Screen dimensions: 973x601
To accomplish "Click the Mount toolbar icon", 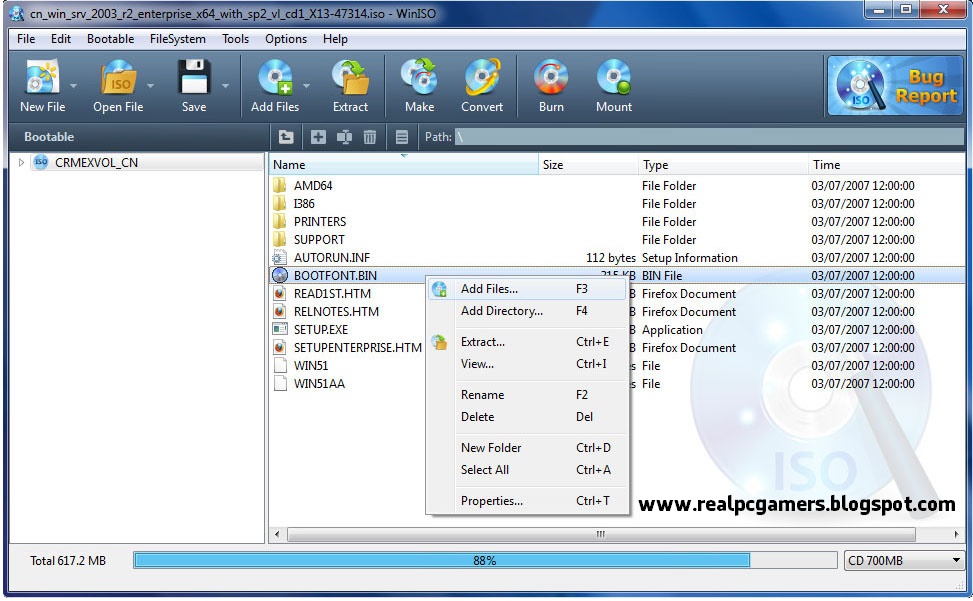I will pyautogui.click(x=614, y=77).
